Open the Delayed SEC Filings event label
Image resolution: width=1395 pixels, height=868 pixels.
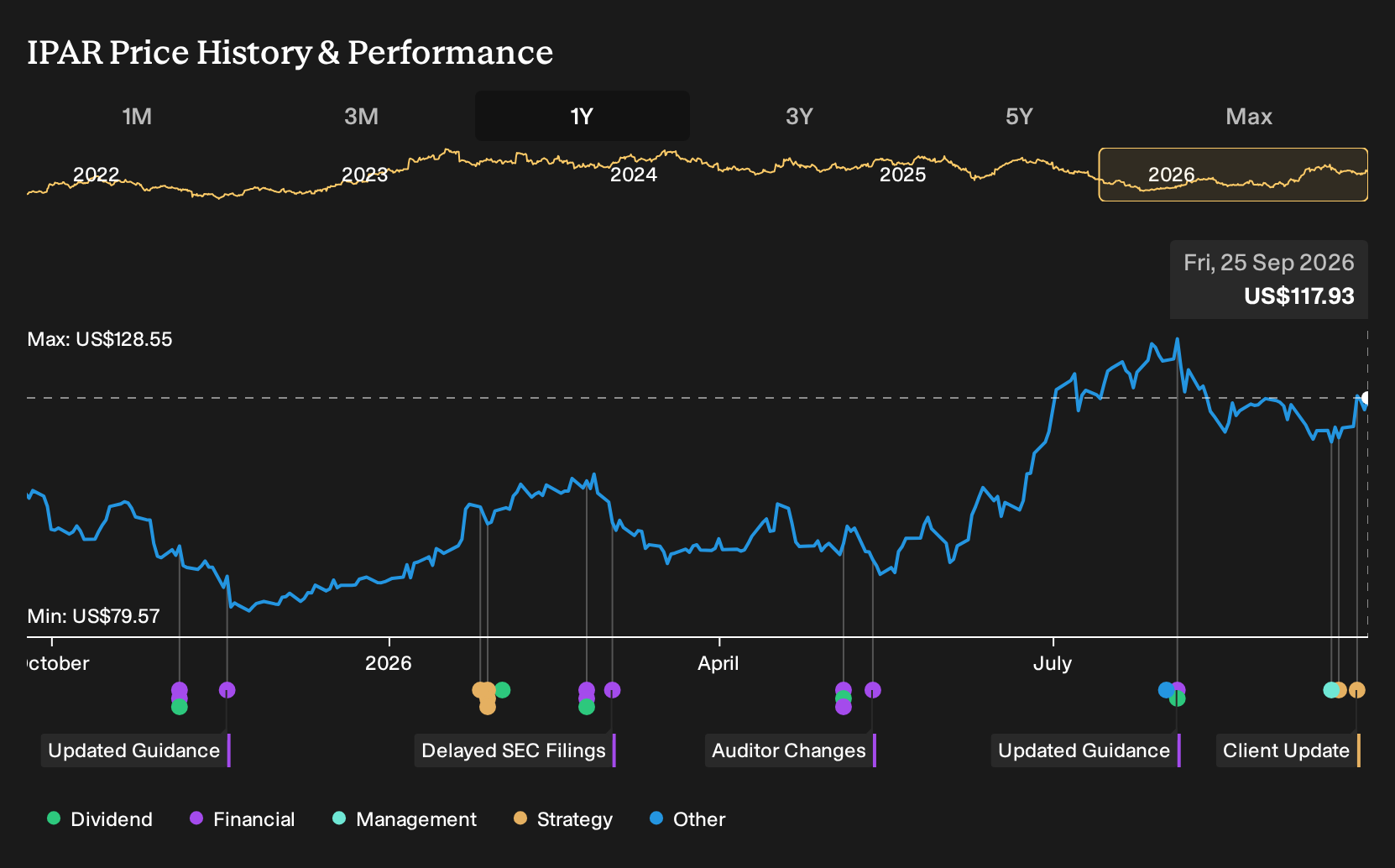[x=515, y=750]
